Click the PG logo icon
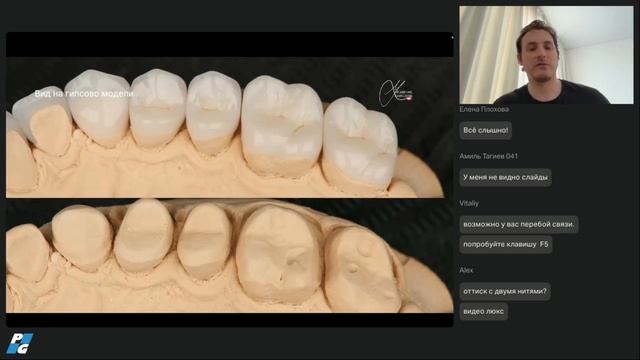The height and width of the screenshot is (360, 640). click(x=20, y=343)
